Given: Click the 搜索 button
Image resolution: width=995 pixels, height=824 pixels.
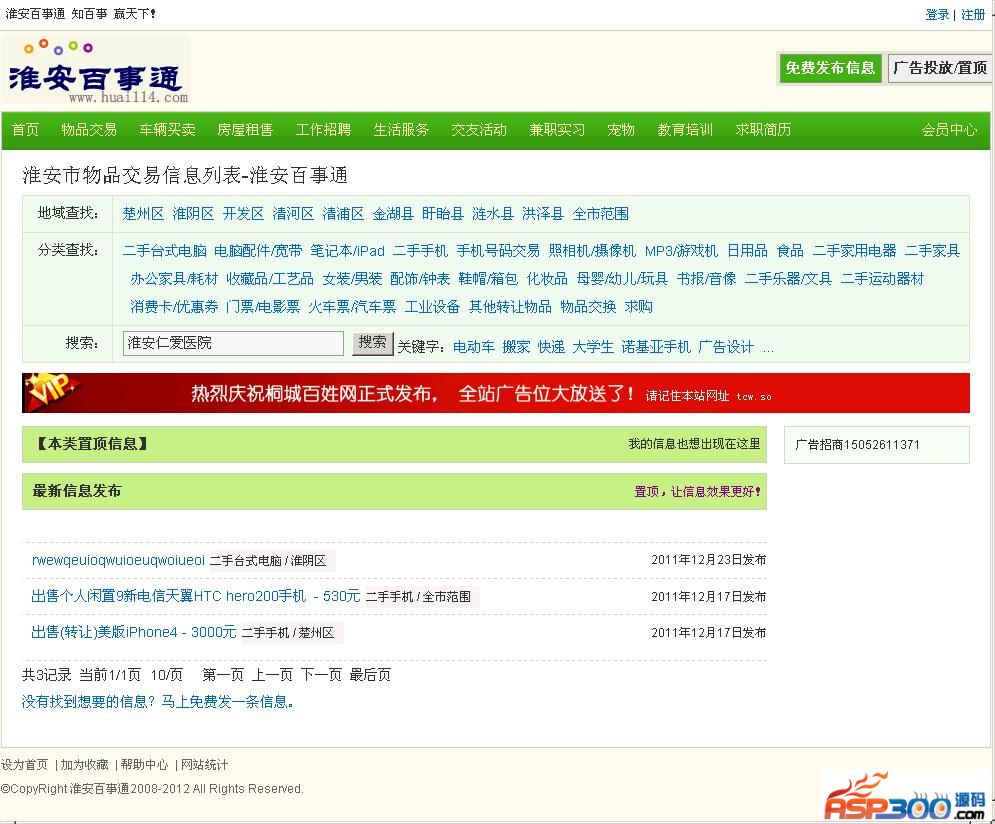Looking at the screenshot, I should point(372,343).
